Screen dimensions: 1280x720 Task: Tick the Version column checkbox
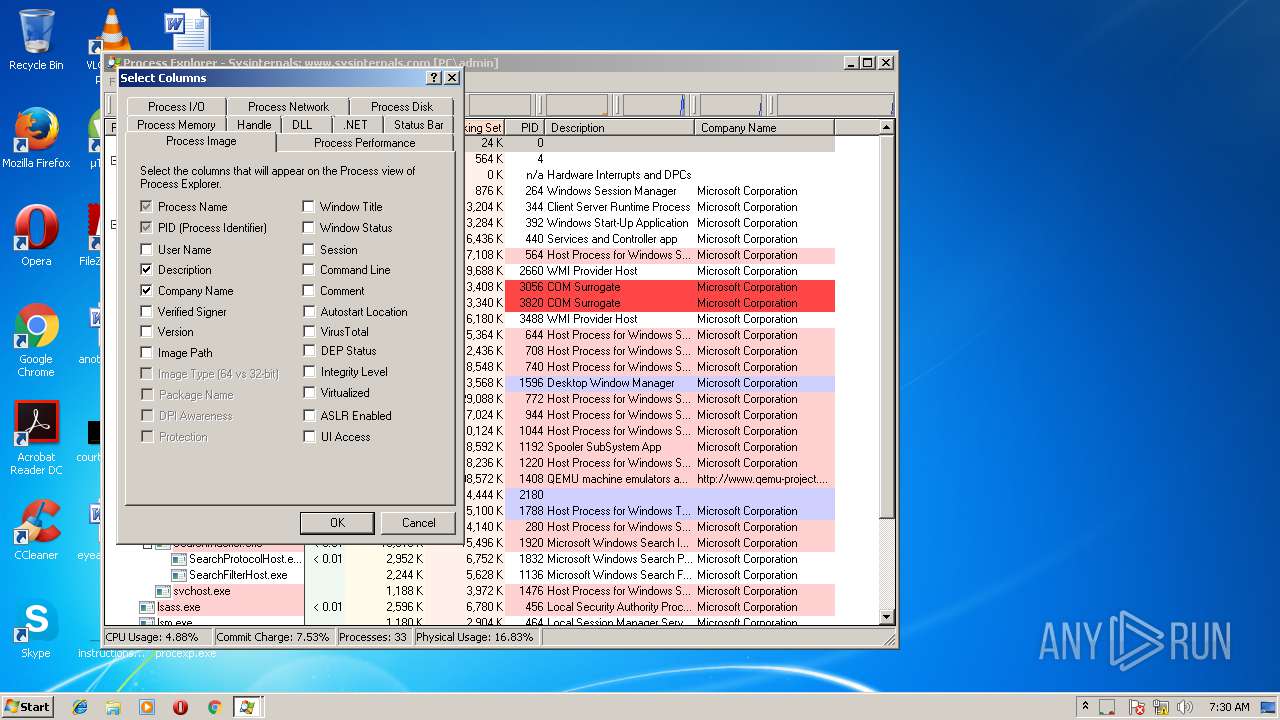click(x=147, y=331)
